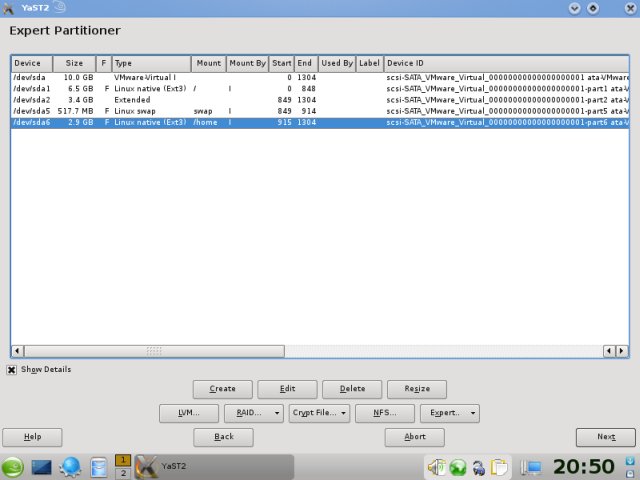Image resolution: width=640 pixels, height=480 pixels.
Task: Launch the web browser globe icon
Action: [x=70, y=467]
